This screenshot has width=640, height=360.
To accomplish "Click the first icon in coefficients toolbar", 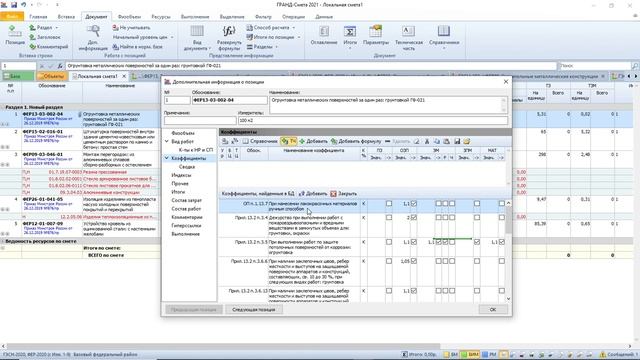I will (x=225, y=141).
